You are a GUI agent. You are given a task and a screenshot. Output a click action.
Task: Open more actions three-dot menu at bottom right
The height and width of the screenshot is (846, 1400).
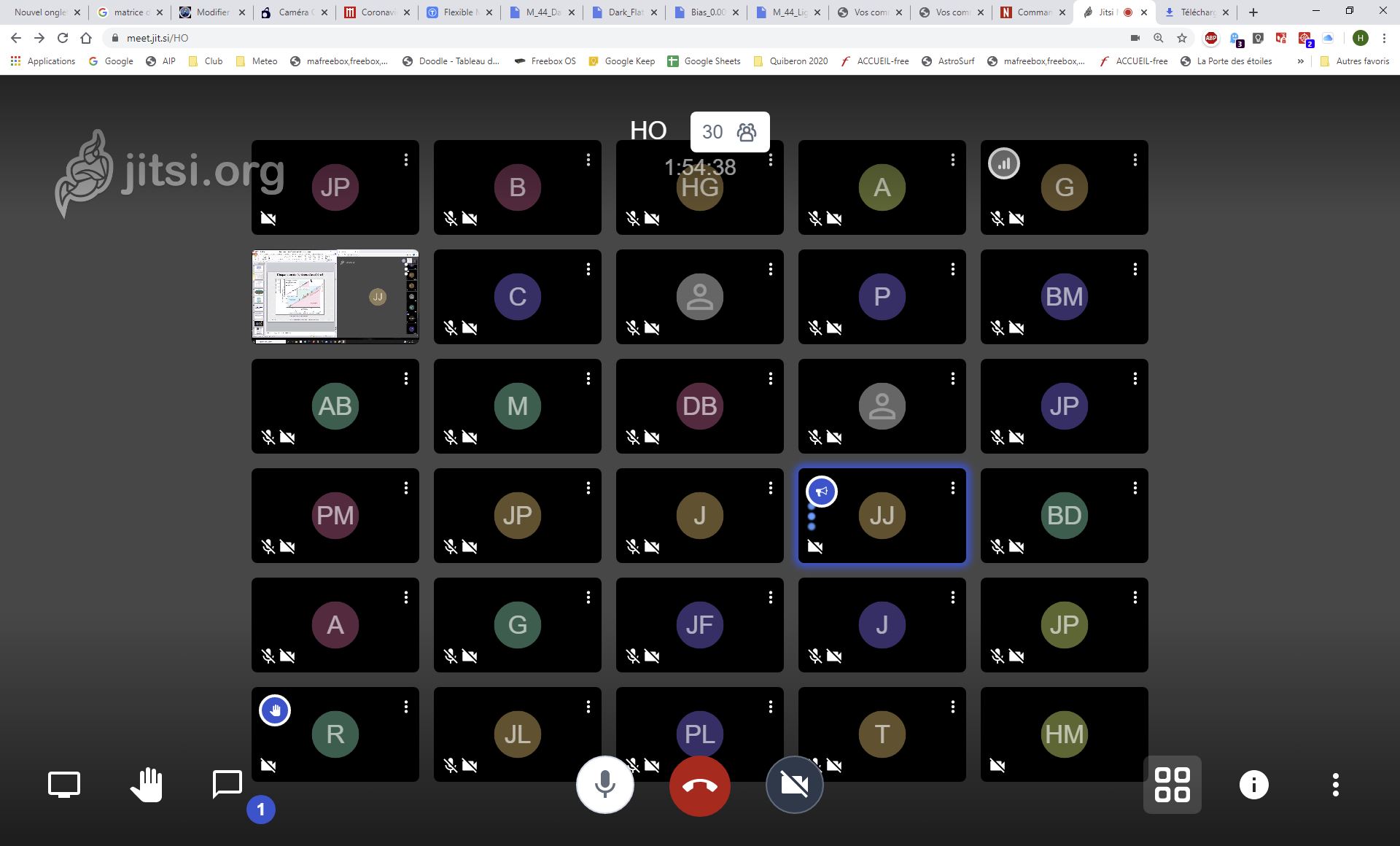coord(1335,785)
